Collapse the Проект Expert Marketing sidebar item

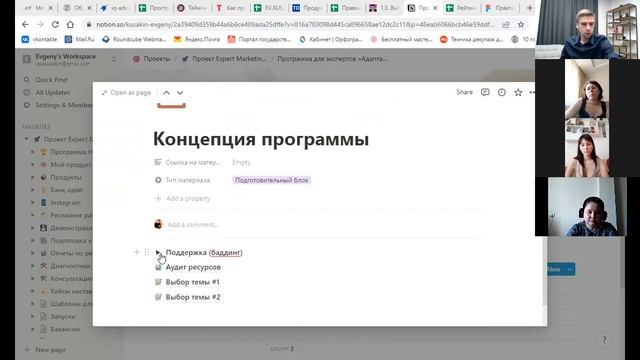pos(27,139)
